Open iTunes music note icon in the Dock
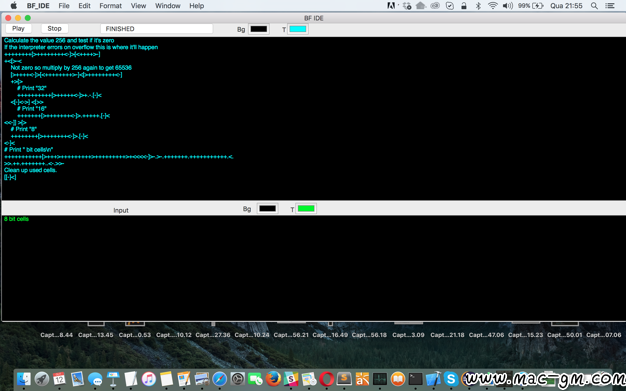 (x=149, y=379)
